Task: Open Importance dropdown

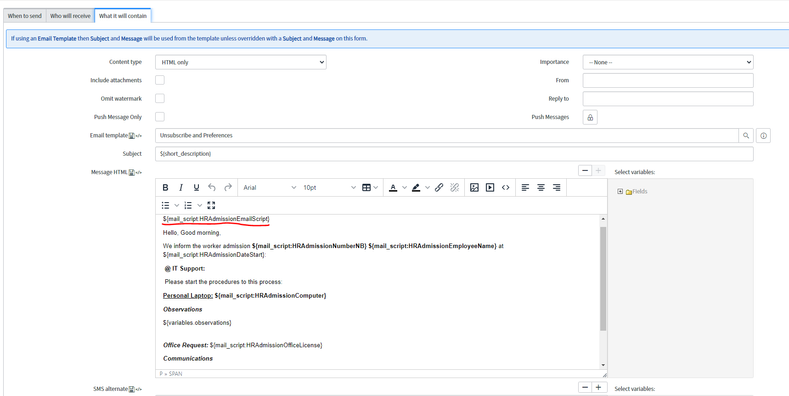Action: [668, 62]
